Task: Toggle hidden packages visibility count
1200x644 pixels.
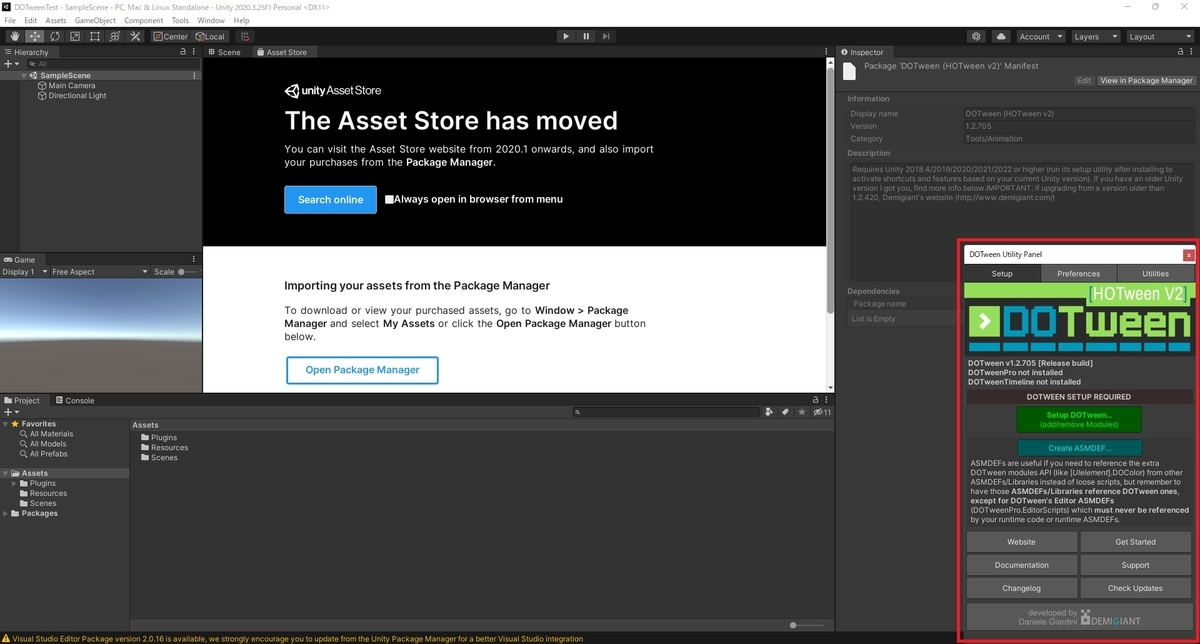Action: tap(822, 412)
